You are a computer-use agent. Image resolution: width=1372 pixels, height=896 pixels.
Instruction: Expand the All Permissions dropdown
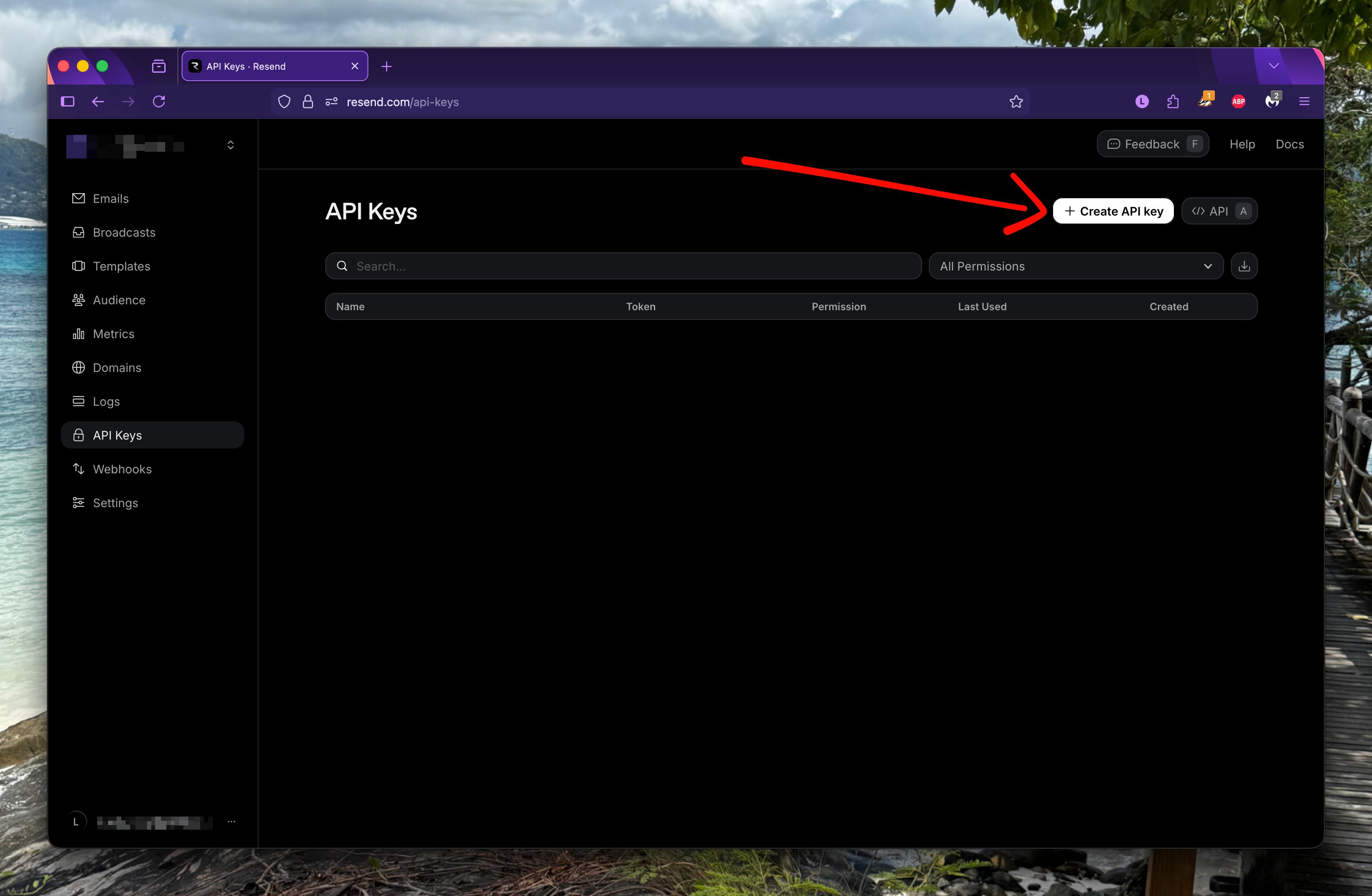coord(1076,266)
